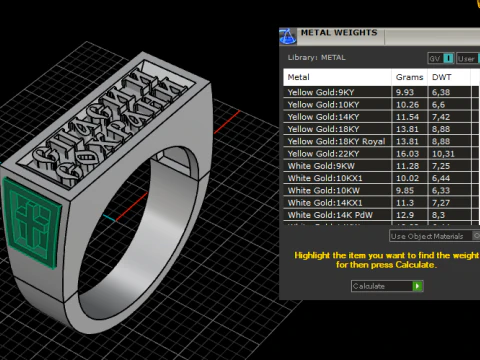
Task: Click the METAL WEIGHTS panel title
Action: point(339,33)
